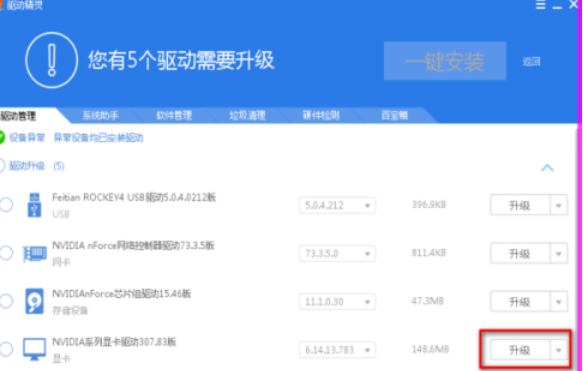Click the monitor icon for NVIDIA display driver

[x=35, y=349]
